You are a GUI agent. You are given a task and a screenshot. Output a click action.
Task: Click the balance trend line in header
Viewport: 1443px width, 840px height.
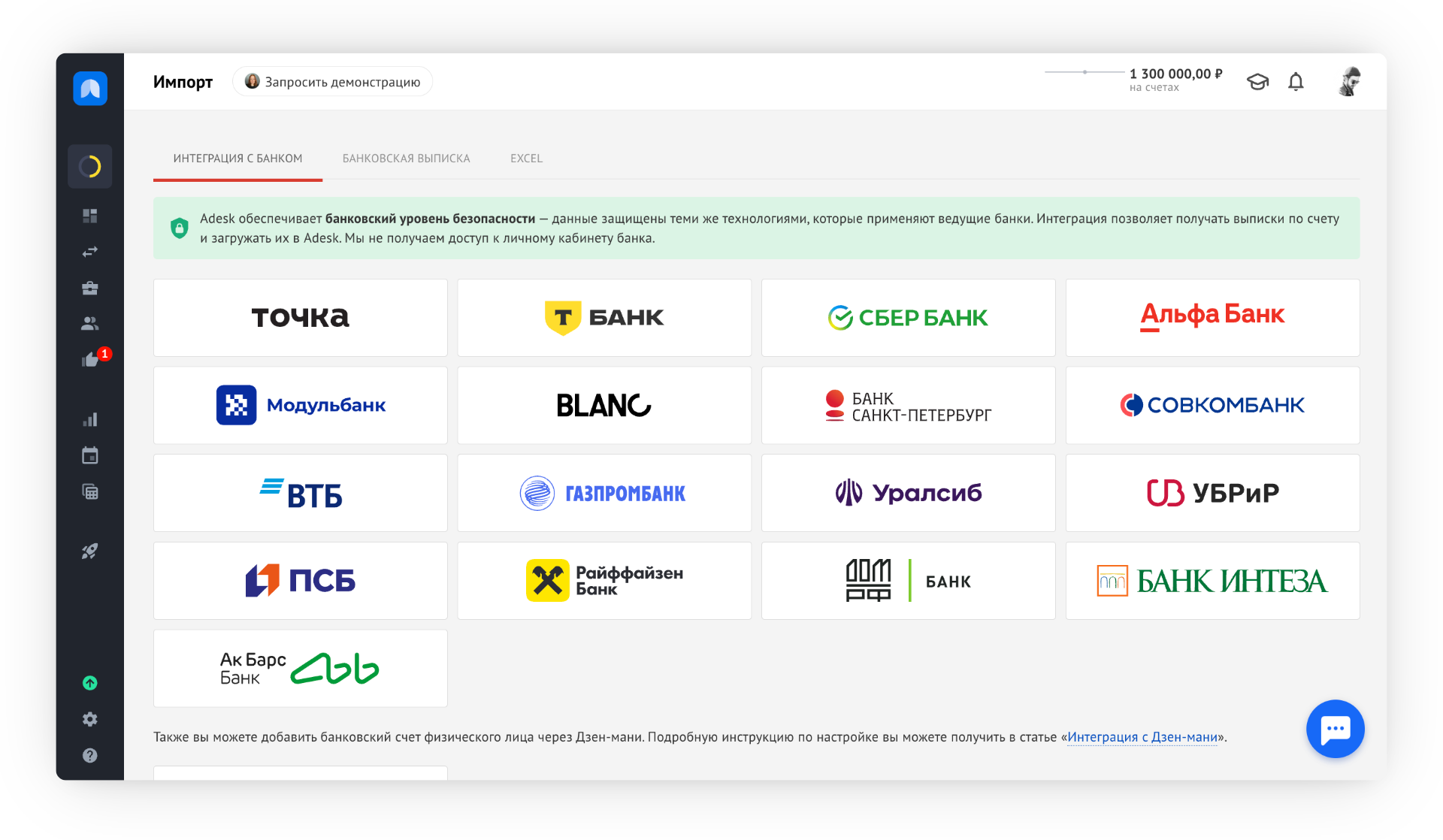tap(1085, 72)
